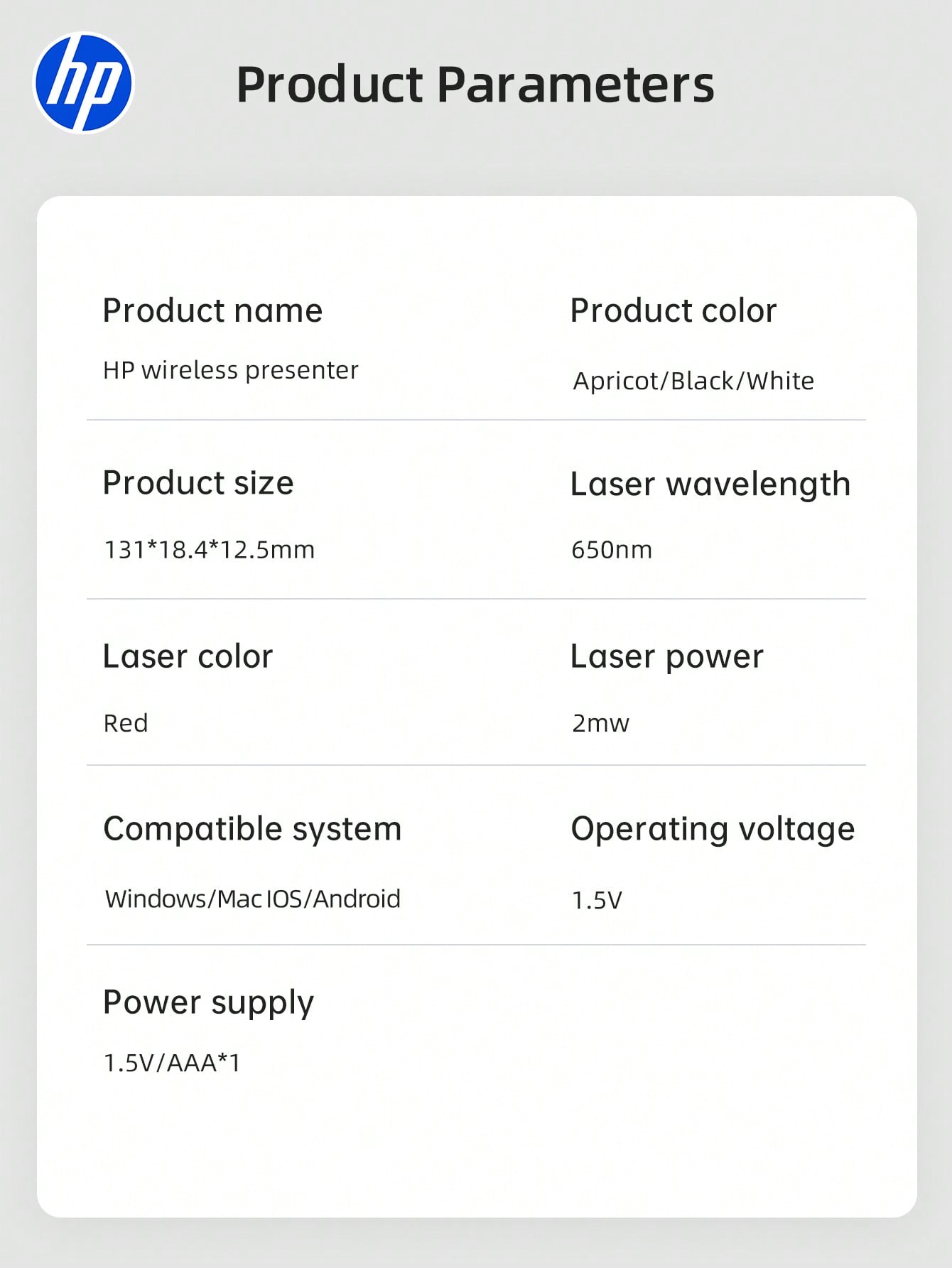Click the HP logo icon
This screenshot has height=1268, width=952.
84,82
